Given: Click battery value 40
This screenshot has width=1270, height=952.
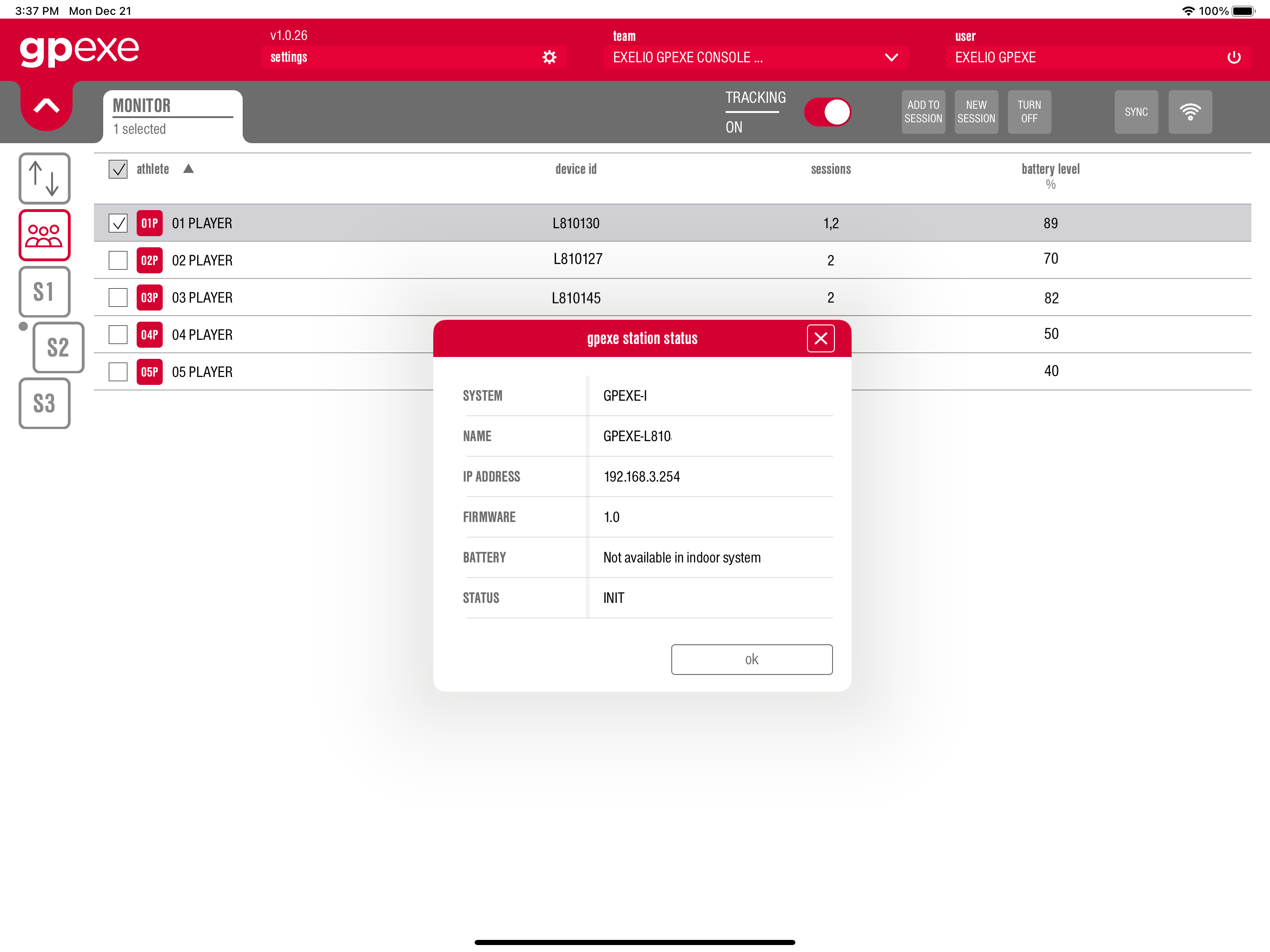Looking at the screenshot, I should coord(1051,371).
